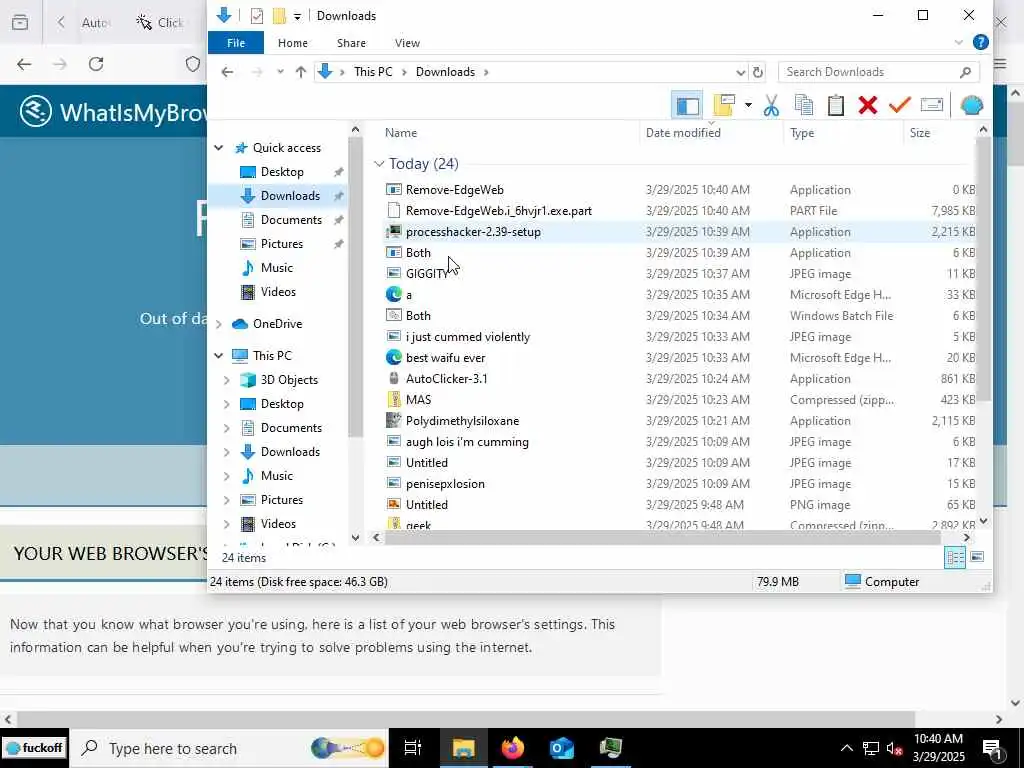Image resolution: width=1024 pixels, height=768 pixels.
Task: Click the file list horizontal scrollbar
Action: click(662, 537)
